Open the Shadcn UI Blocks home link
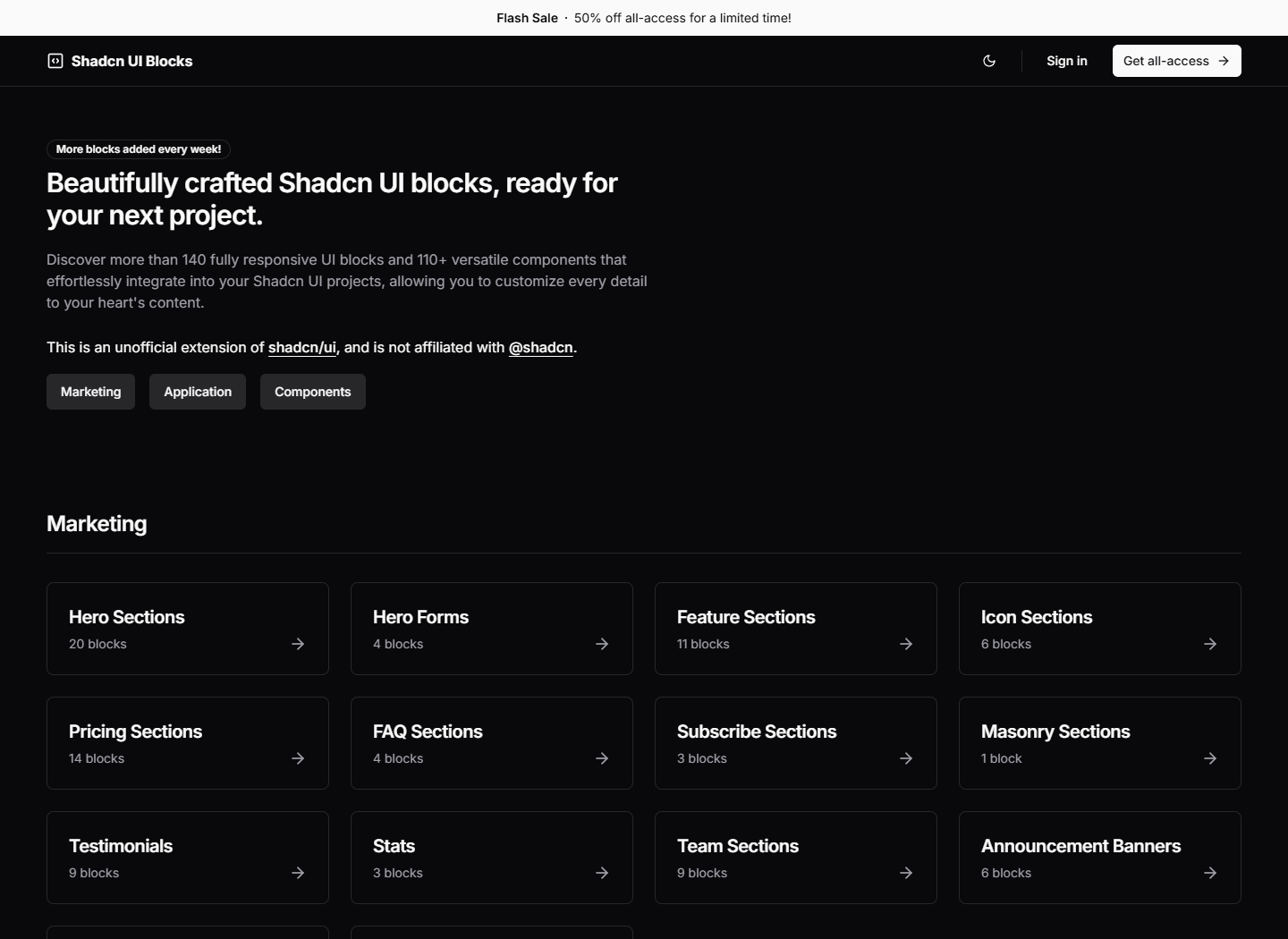The image size is (1288, 939). click(x=120, y=61)
